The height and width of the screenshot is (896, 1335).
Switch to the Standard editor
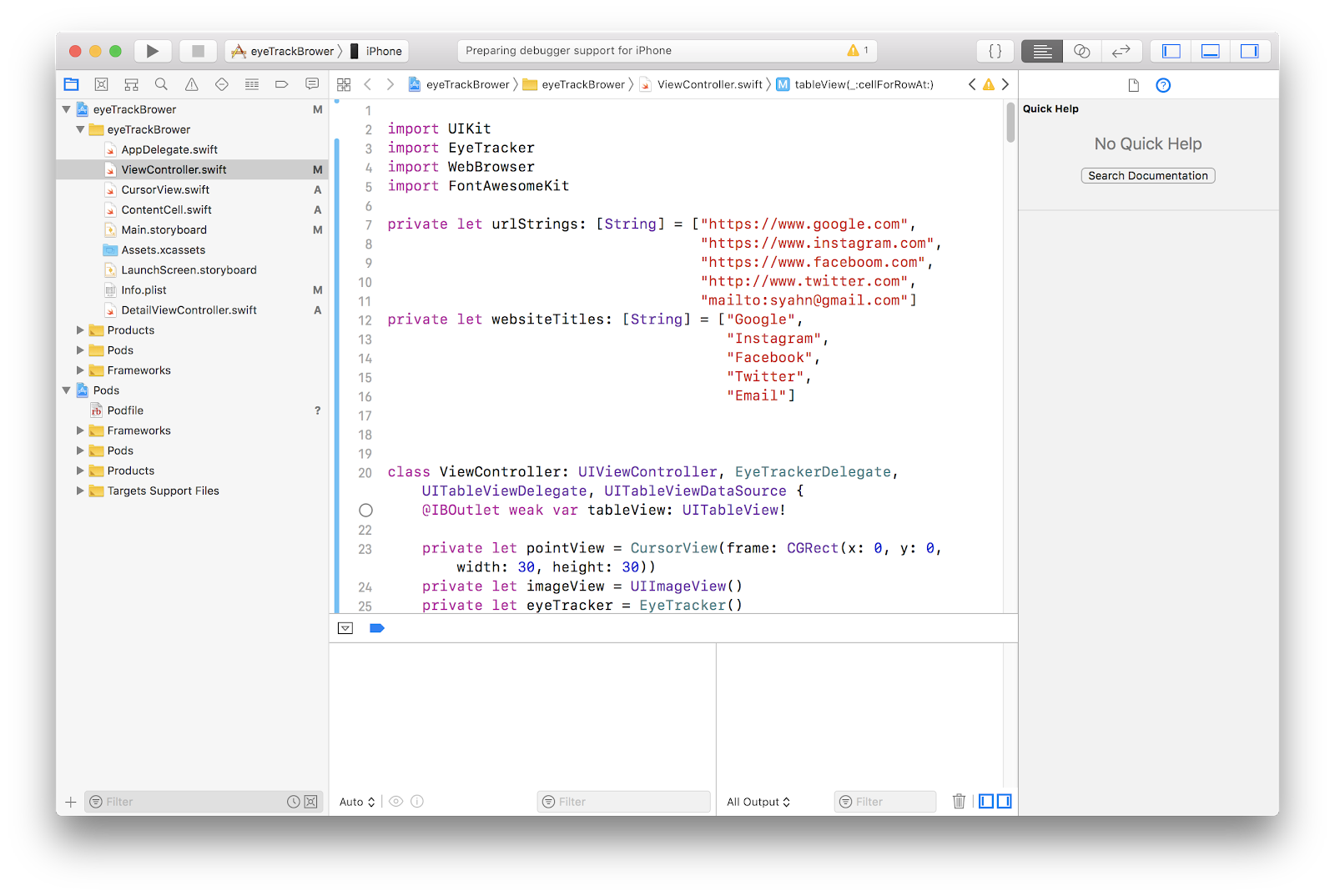[1042, 51]
